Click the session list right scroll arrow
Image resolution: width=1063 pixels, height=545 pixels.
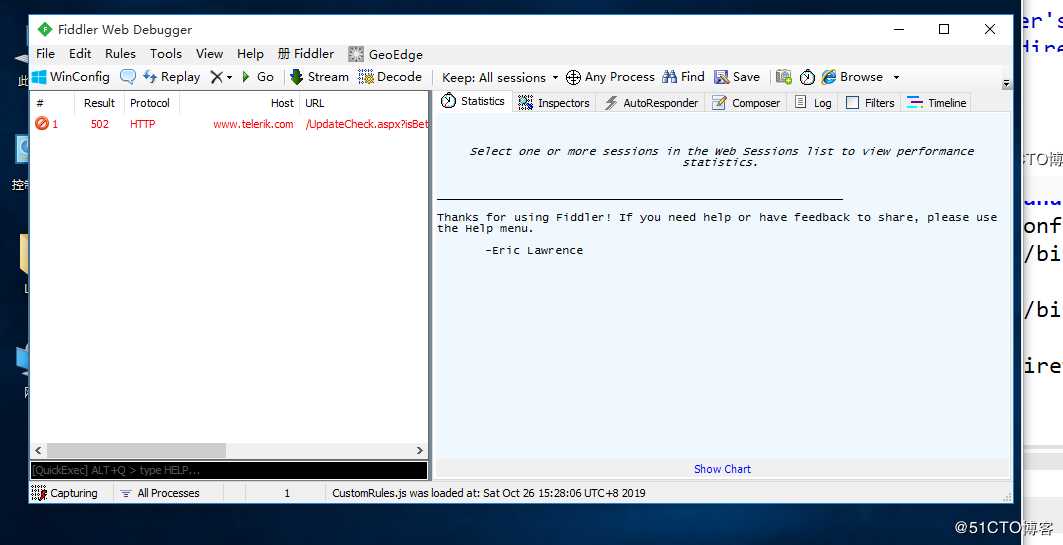point(420,450)
